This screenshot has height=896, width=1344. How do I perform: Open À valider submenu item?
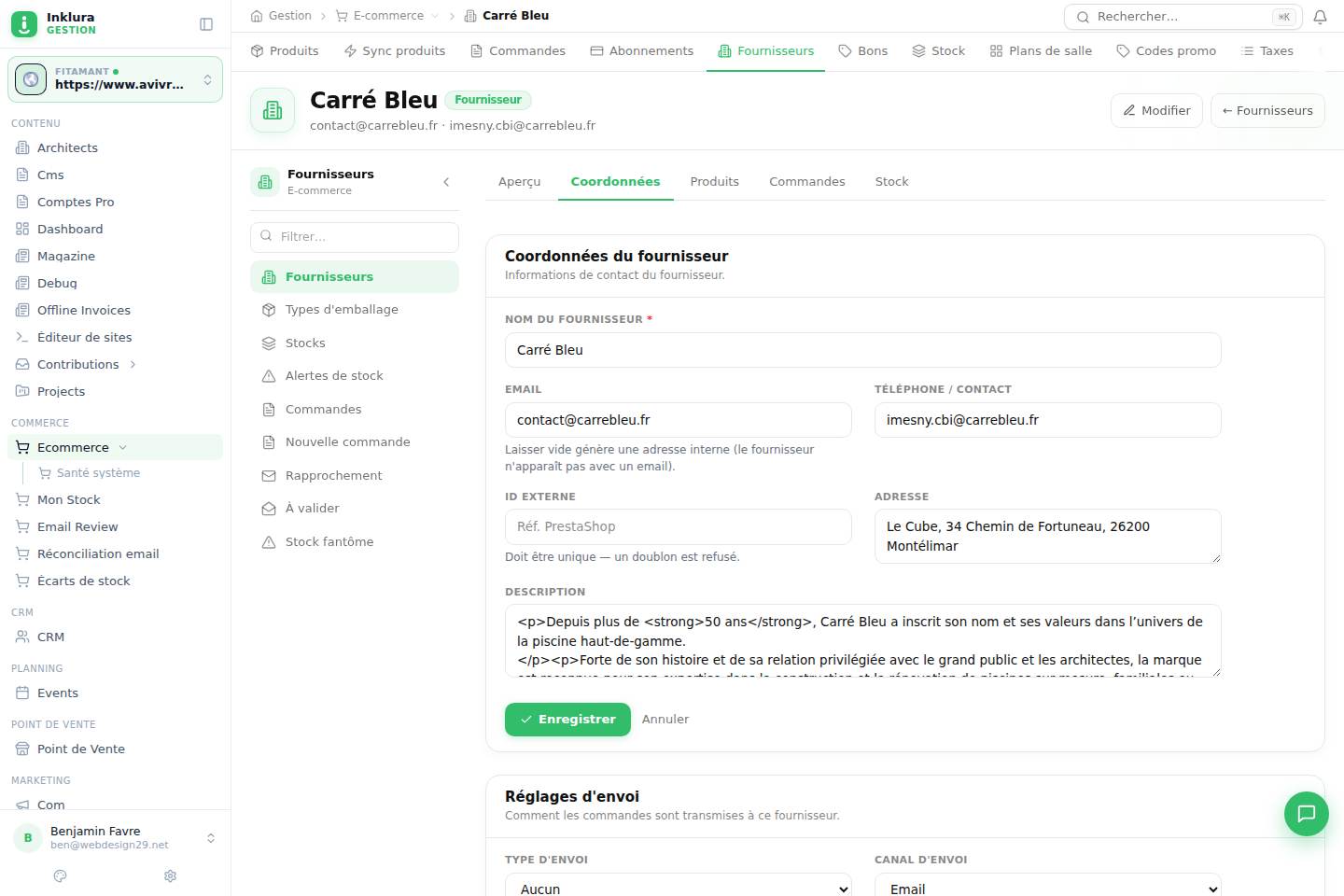tap(355, 509)
